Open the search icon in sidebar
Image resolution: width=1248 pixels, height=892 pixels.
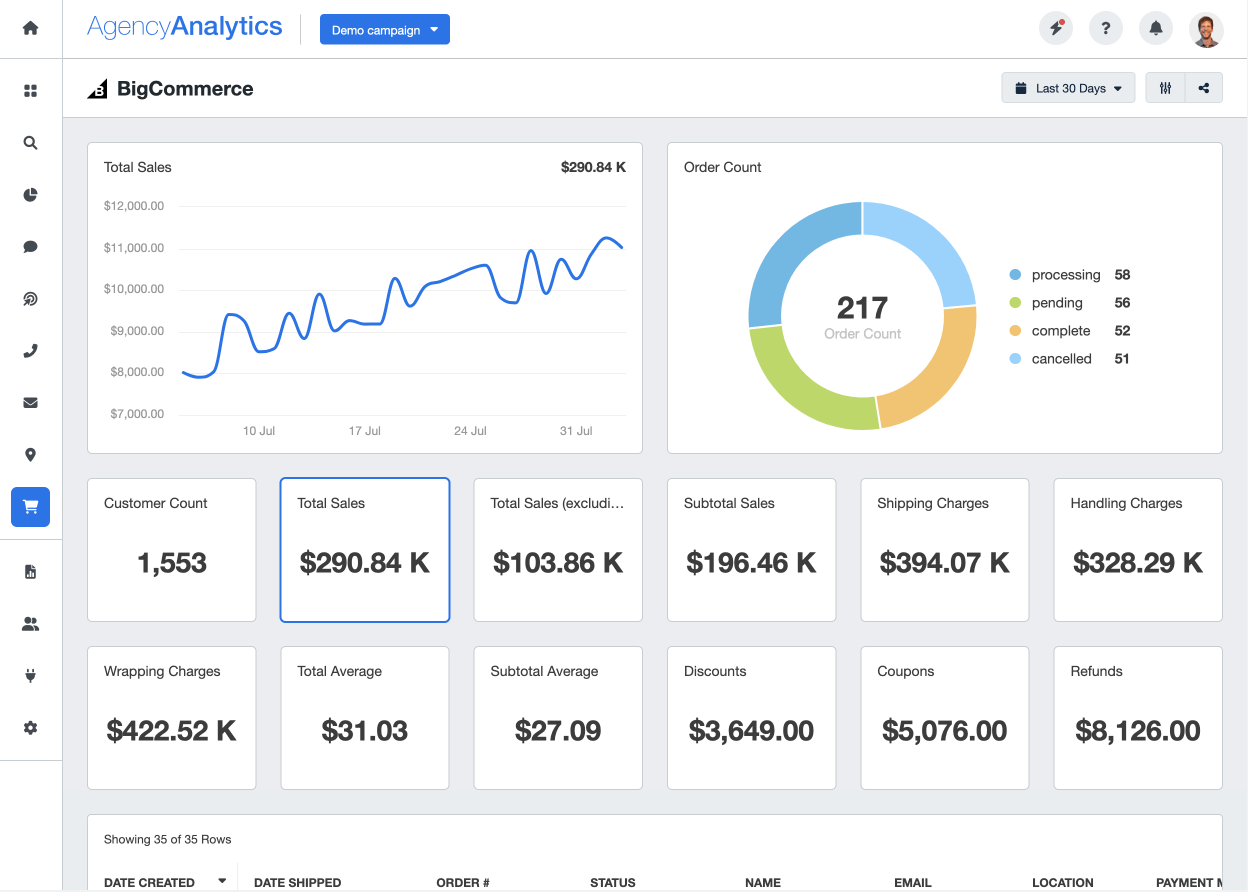coord(30,143)
